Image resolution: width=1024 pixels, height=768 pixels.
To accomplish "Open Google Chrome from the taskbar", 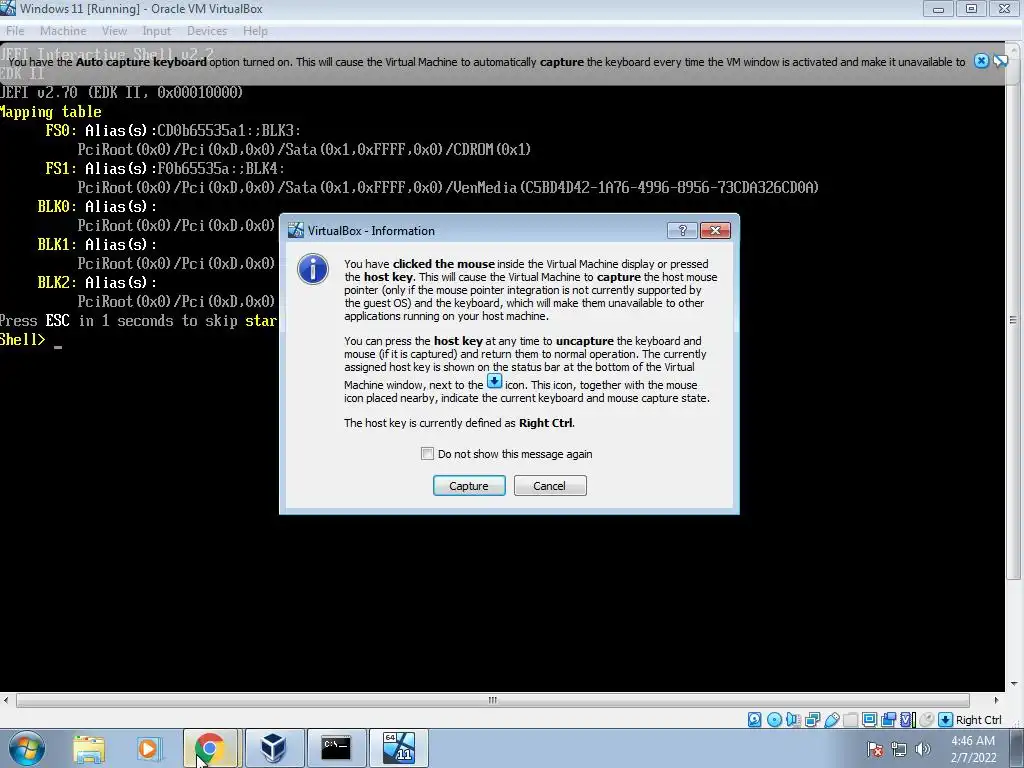I will (210, 748).
